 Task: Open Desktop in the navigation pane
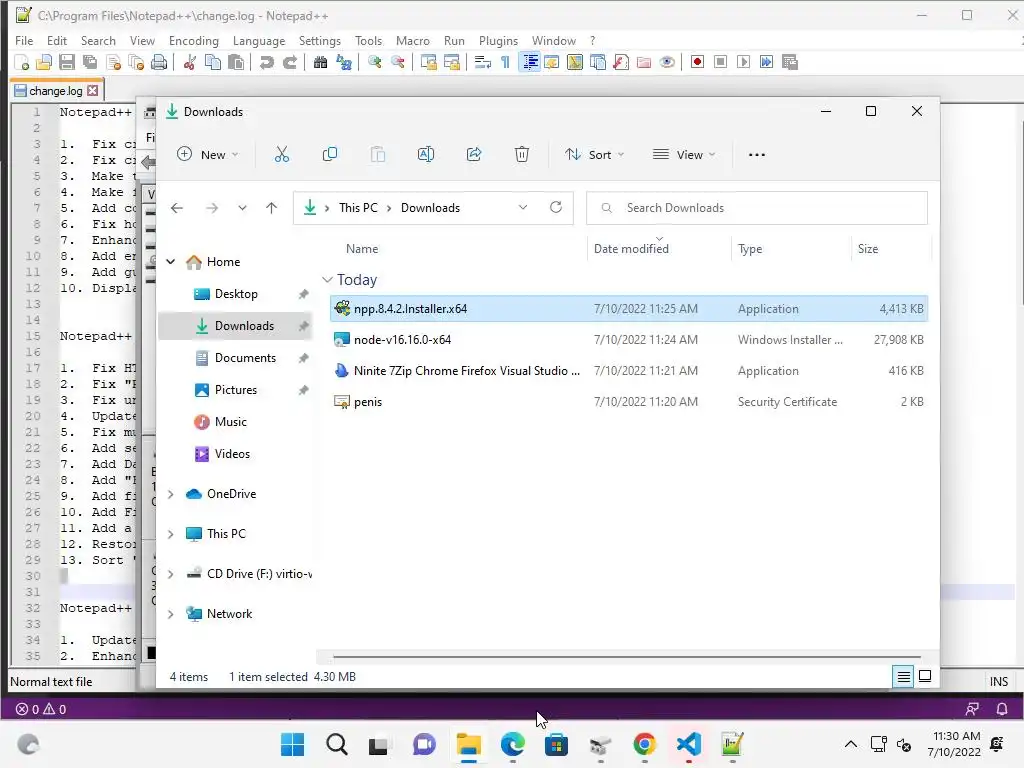236,294
